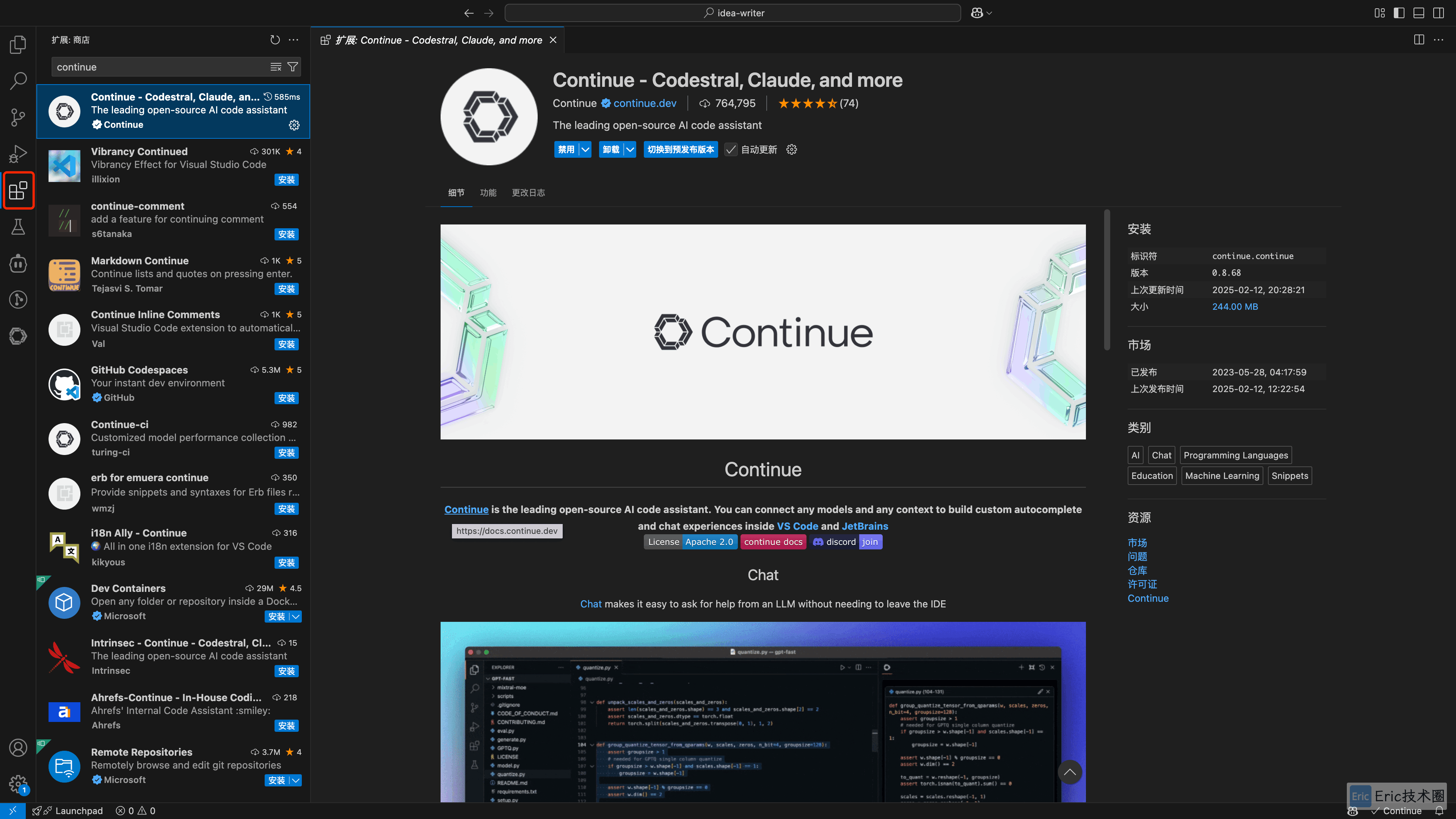Open the extension filter funnel

pyautogui.click(x=293, y=67)
